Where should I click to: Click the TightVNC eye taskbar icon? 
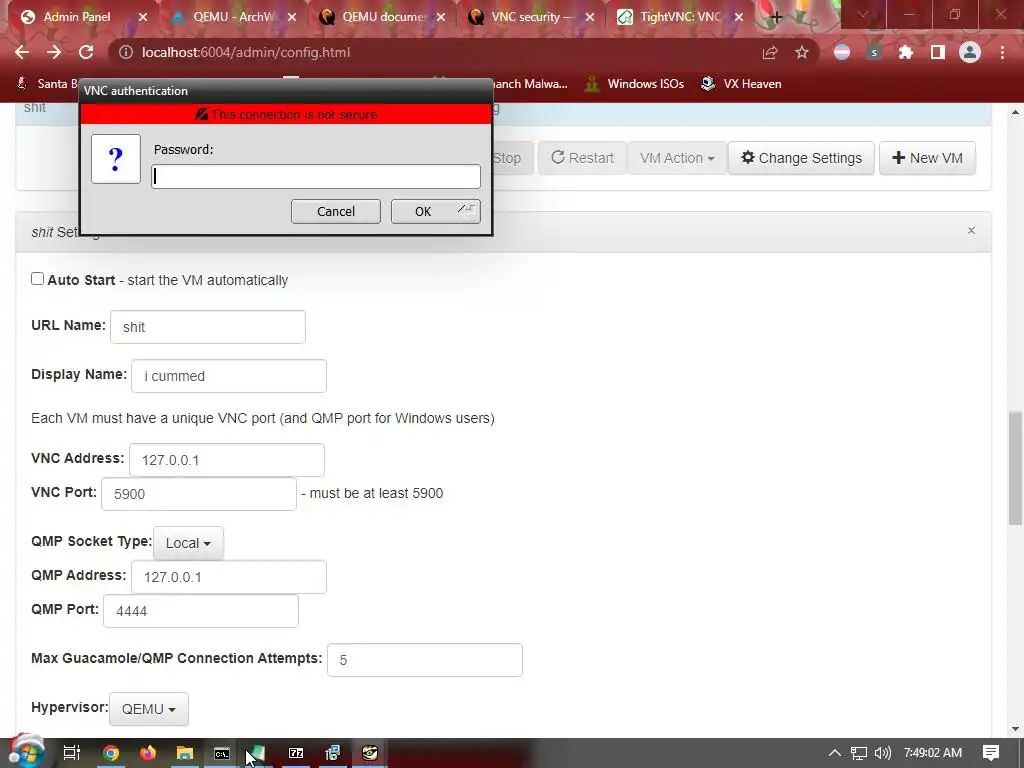(370, 753)
